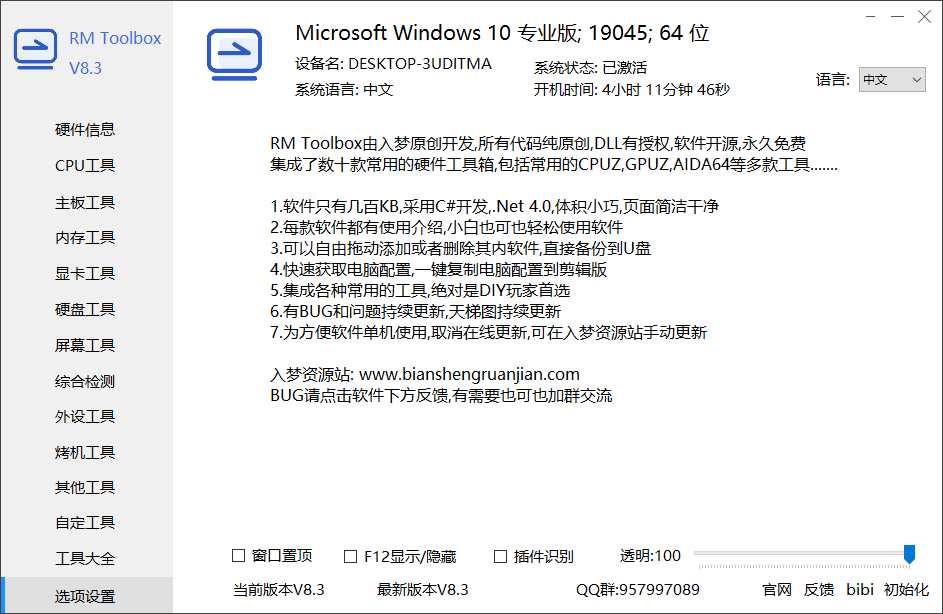Enable the 窗口置顶 checkbox

[x=239, y=556]
